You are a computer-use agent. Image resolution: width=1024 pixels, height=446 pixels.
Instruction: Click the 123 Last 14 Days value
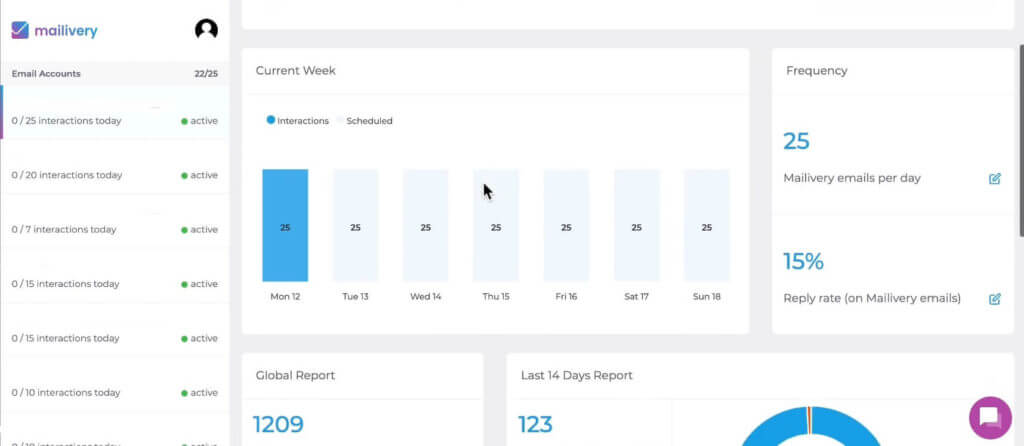[535, 425]
